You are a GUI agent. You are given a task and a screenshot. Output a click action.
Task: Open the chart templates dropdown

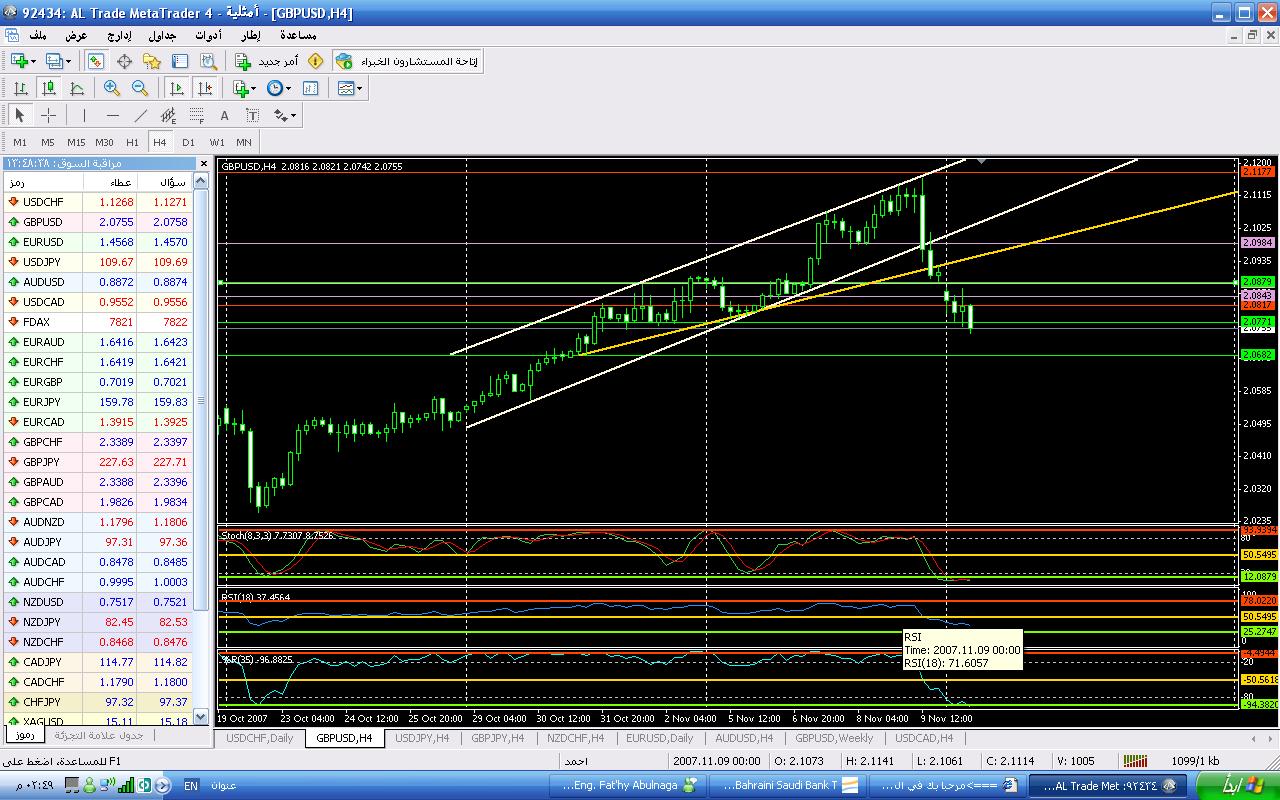click(359, 88)
